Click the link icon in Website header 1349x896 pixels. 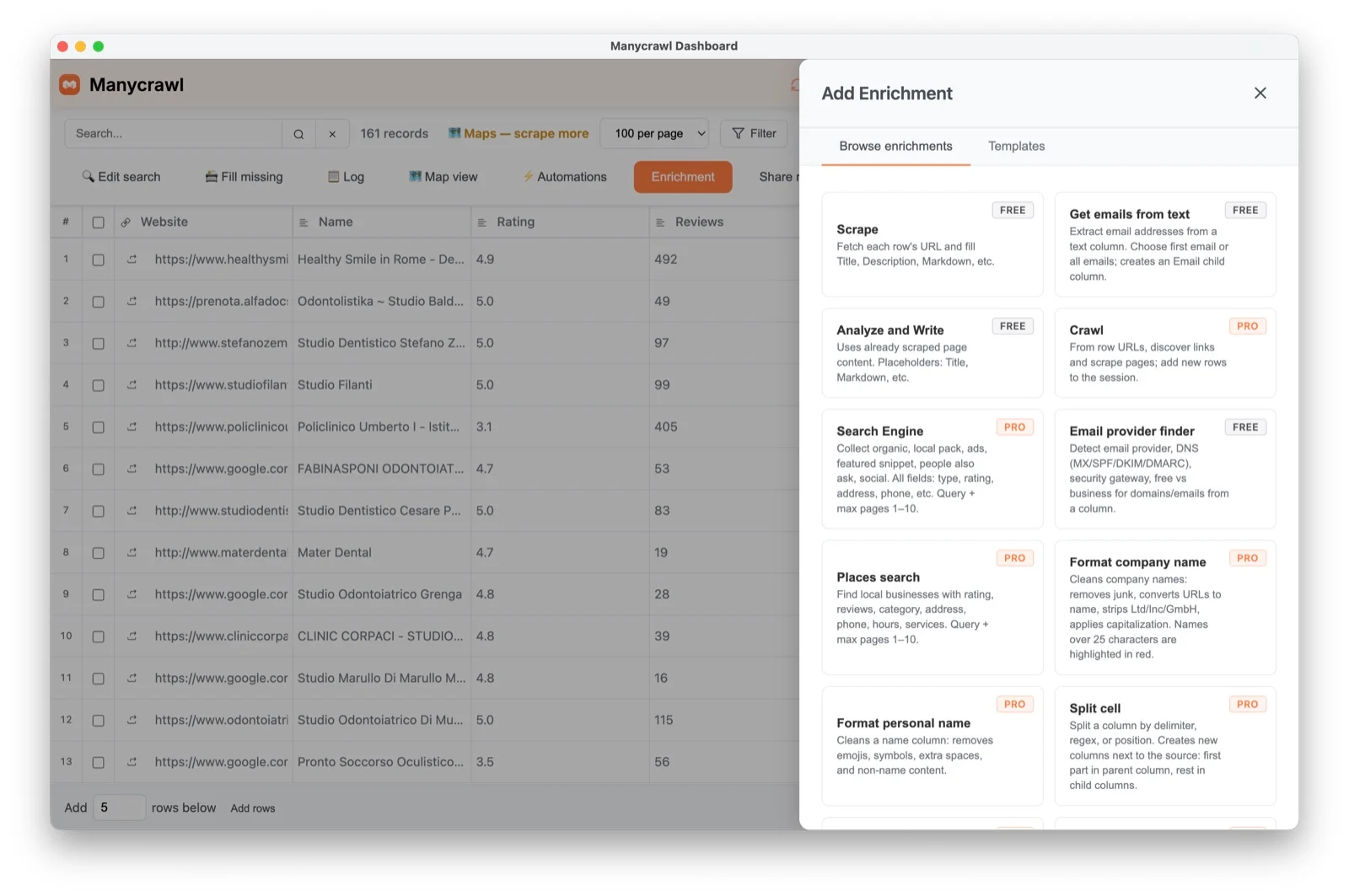tap(126, 223)
